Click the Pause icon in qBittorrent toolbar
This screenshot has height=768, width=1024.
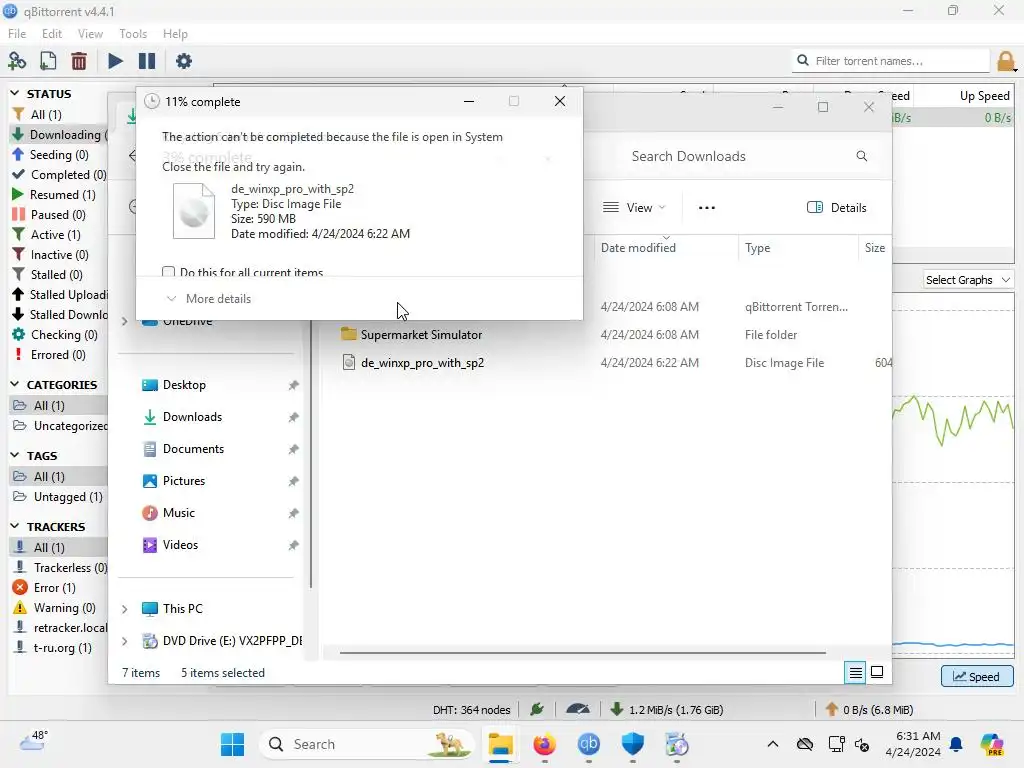[x=147, y=61]
